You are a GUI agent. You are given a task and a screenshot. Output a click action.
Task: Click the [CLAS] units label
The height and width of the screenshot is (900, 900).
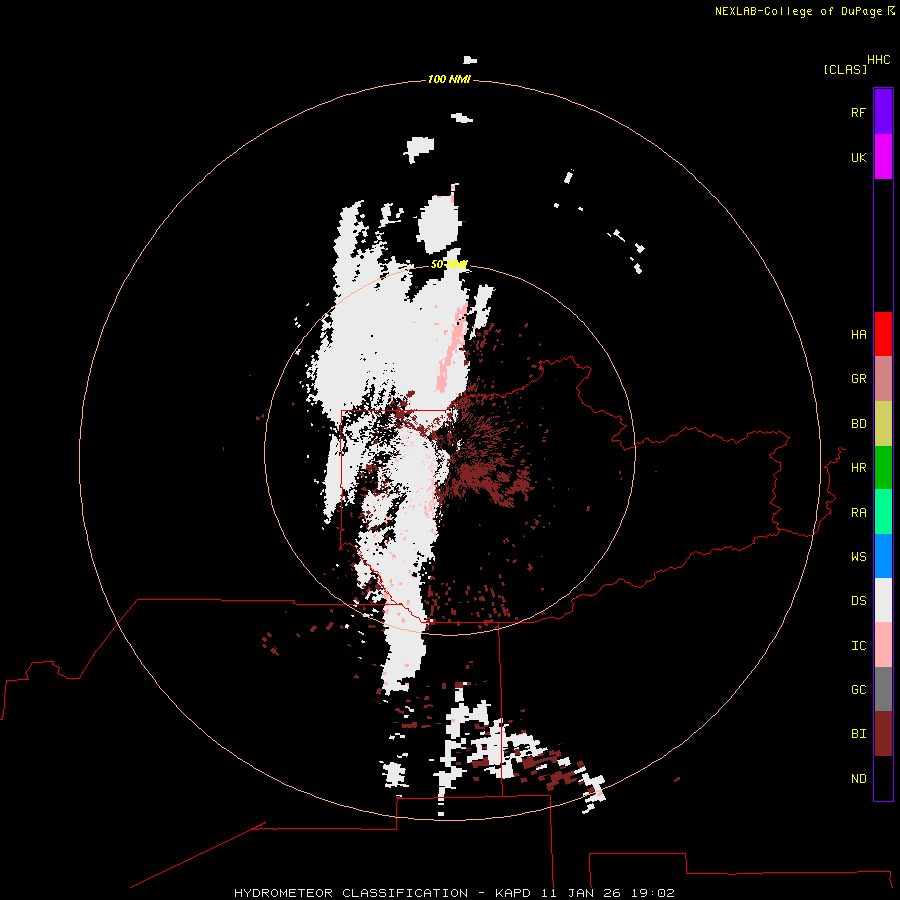845,69
